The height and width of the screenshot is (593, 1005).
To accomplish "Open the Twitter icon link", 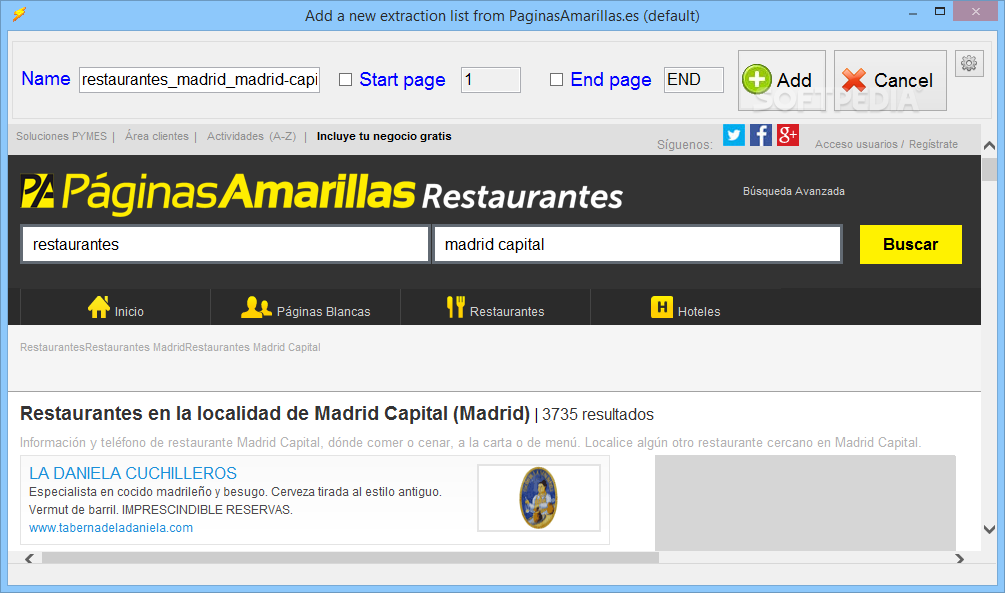I will (734, 135).
